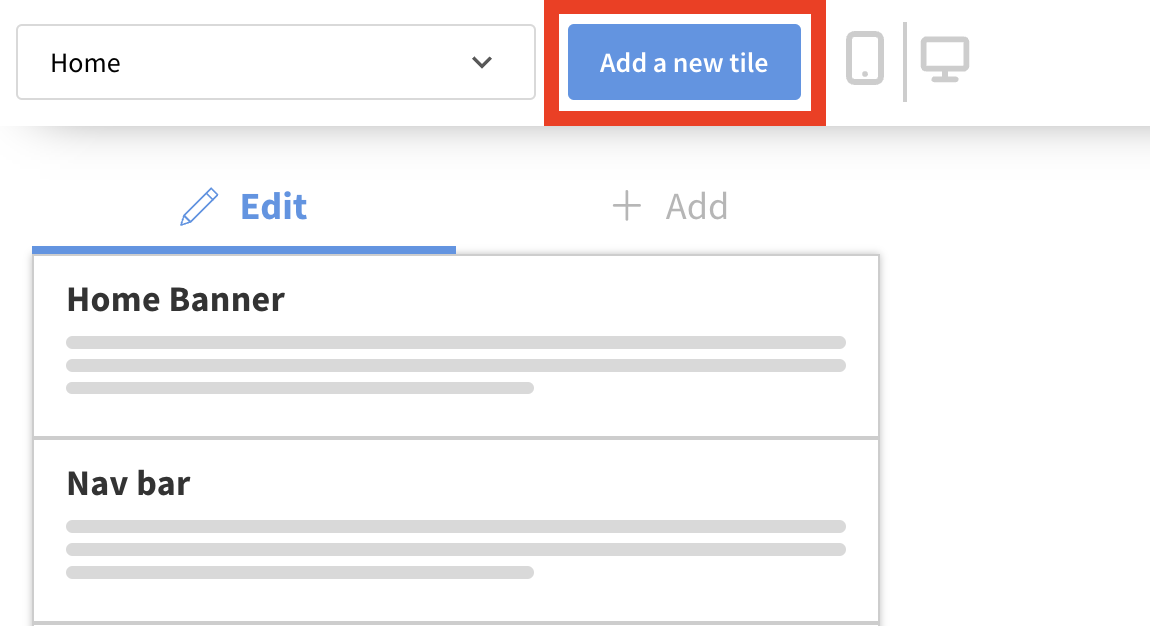Click the blue underline beneath Edit tab

tap(244, 249)
